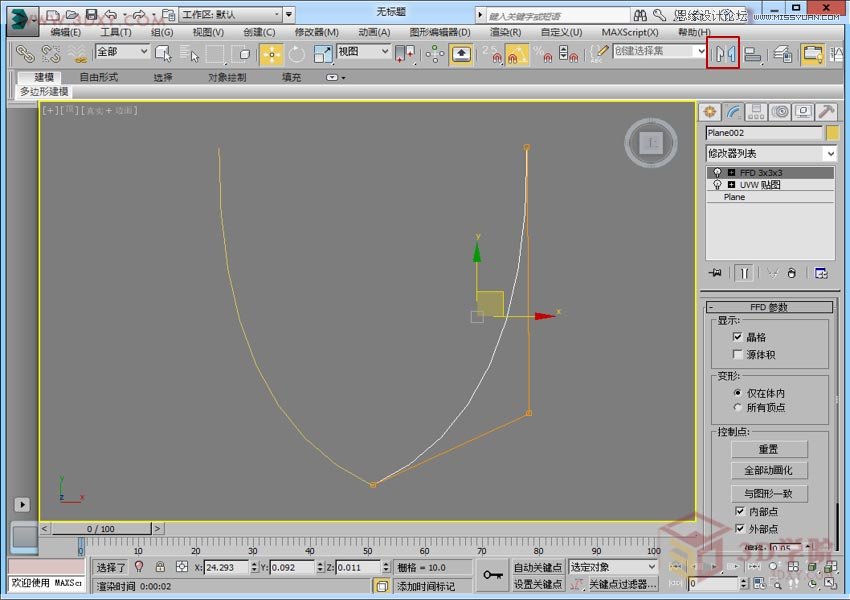This screenshot has width=850, height=600.
Task: Click the Align tool icon
Action: [x=752, y=54]
